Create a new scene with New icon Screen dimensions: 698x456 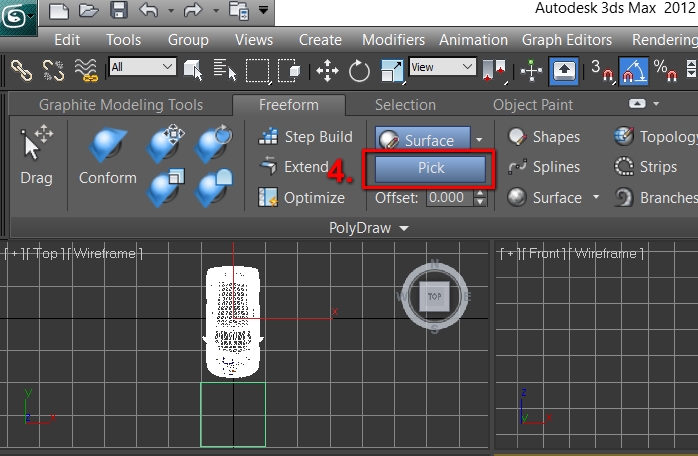58,10
